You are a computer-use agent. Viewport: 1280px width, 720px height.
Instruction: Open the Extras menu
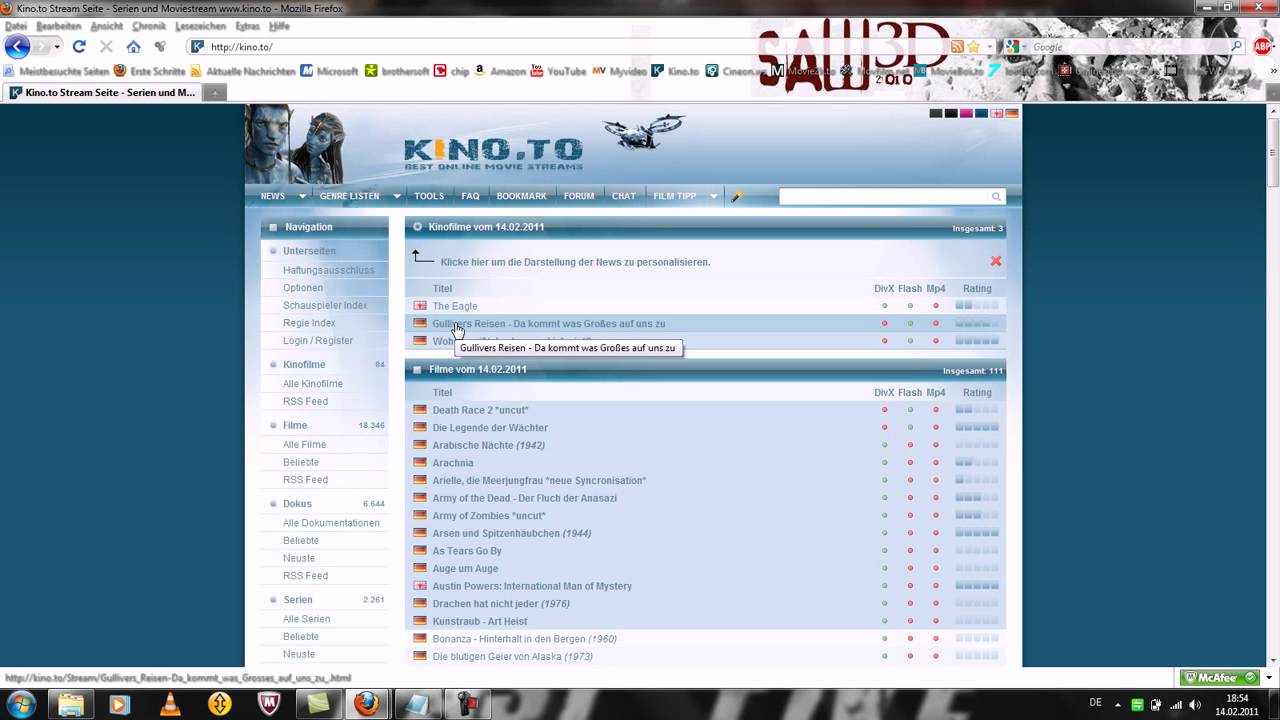(x=248, y=26)
